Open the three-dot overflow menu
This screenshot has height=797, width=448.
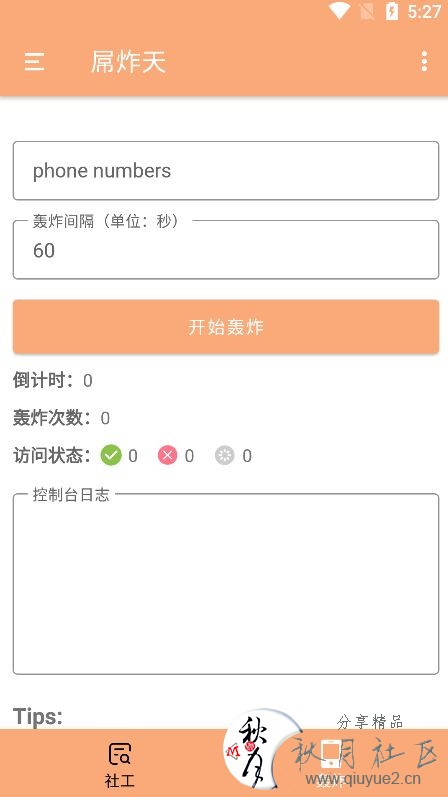tap(424, 62)
